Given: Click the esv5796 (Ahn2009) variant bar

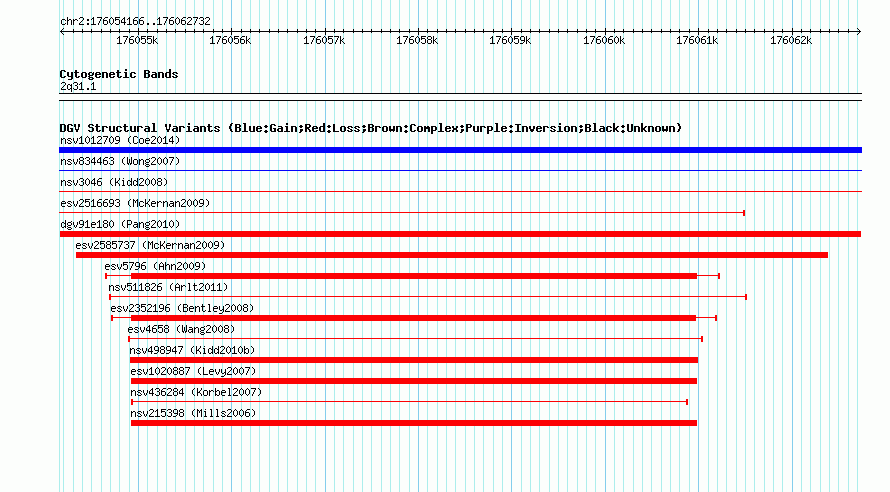Looking at the screenshot, I should (x=413, y=276).
